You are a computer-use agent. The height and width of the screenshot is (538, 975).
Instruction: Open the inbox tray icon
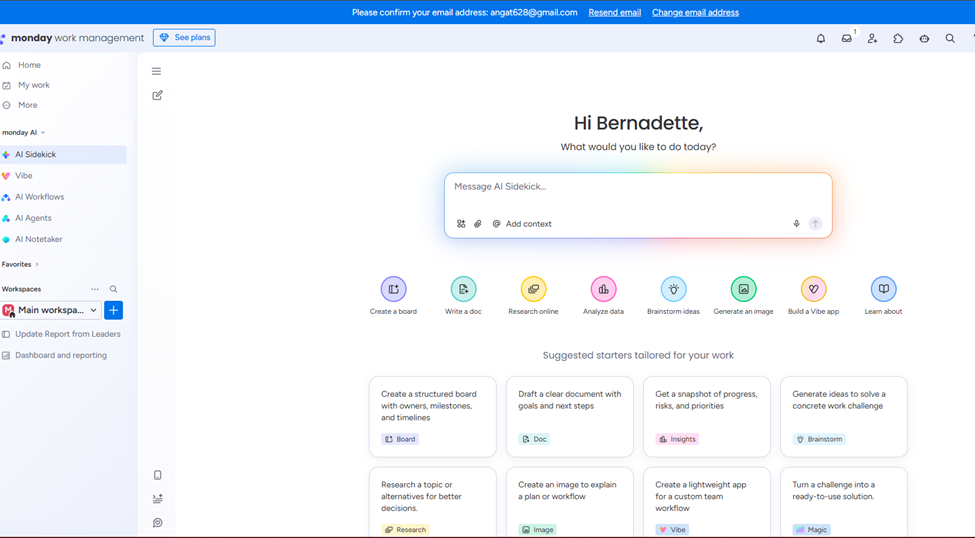(x=847, y=38)
